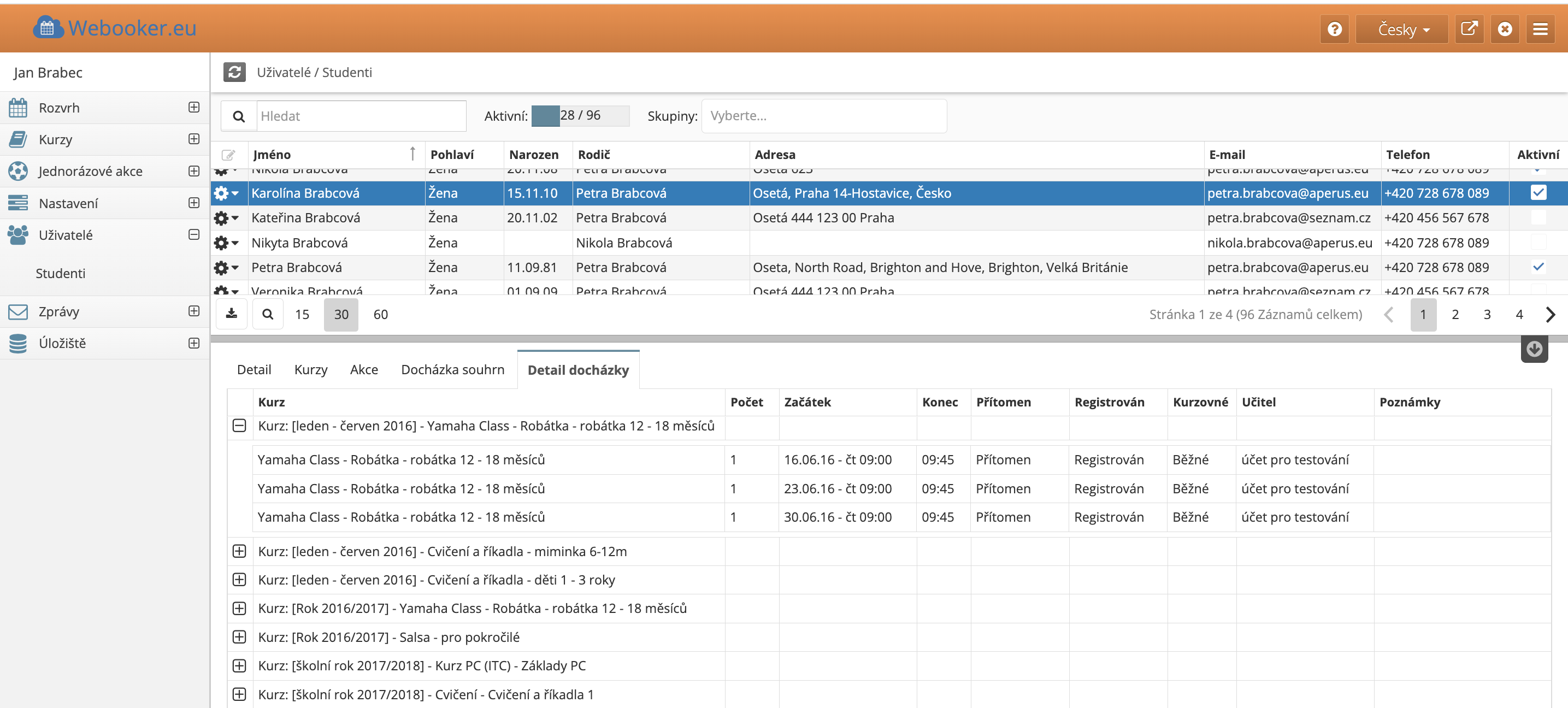Click the download export icon below table

click(231, 314)
